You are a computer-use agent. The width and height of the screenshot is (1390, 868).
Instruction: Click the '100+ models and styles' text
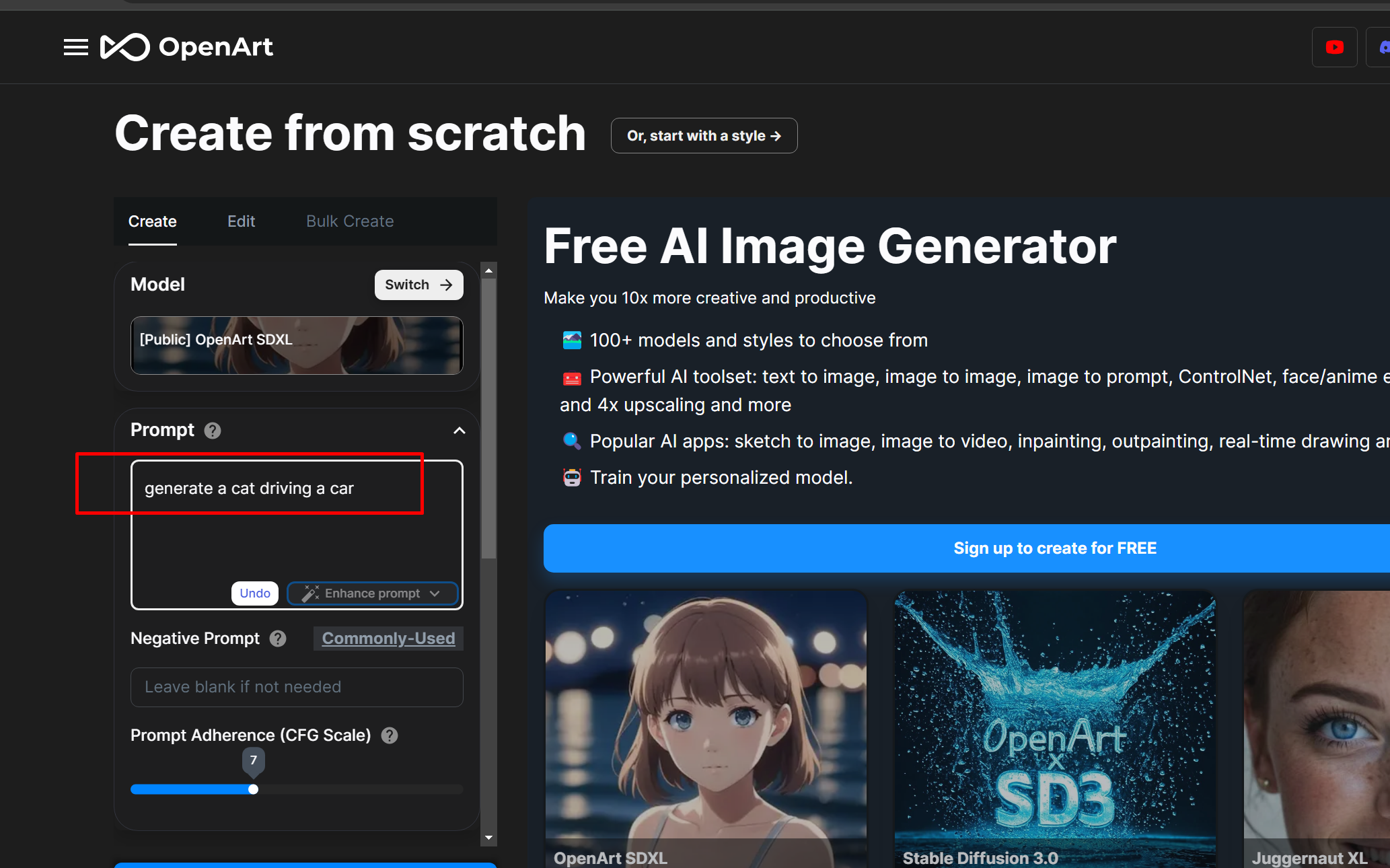759,340
